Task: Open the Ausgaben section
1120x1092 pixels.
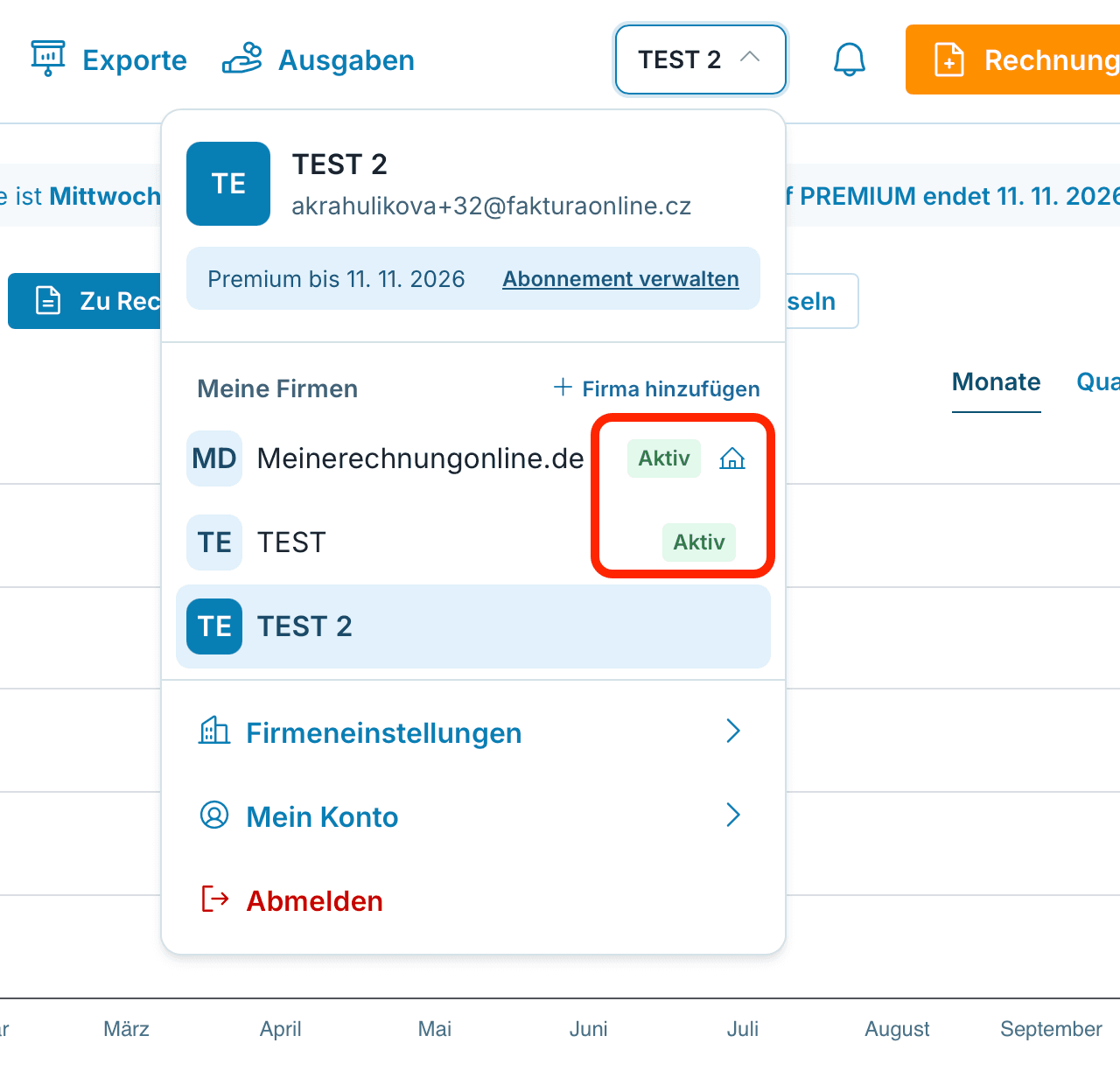Action: coord(318,59)
